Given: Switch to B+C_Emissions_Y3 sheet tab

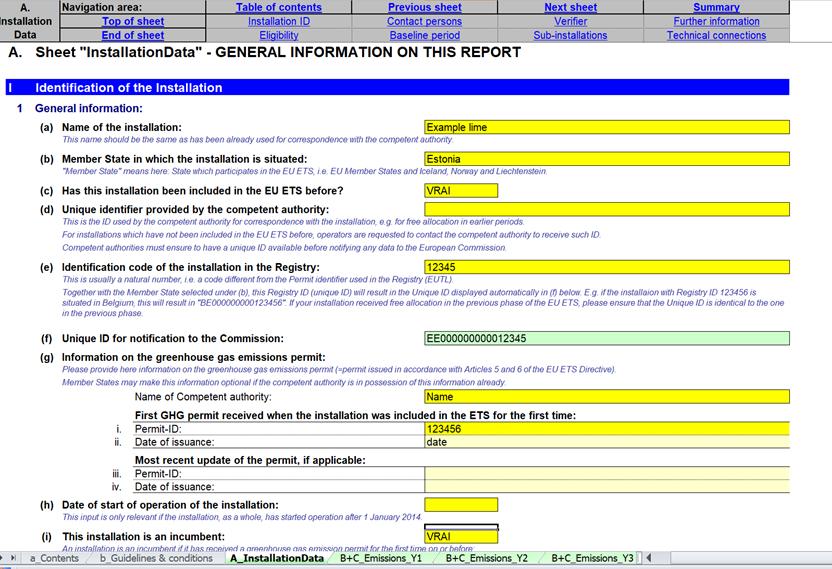Looking at the screenshot, I should [592, 558].
